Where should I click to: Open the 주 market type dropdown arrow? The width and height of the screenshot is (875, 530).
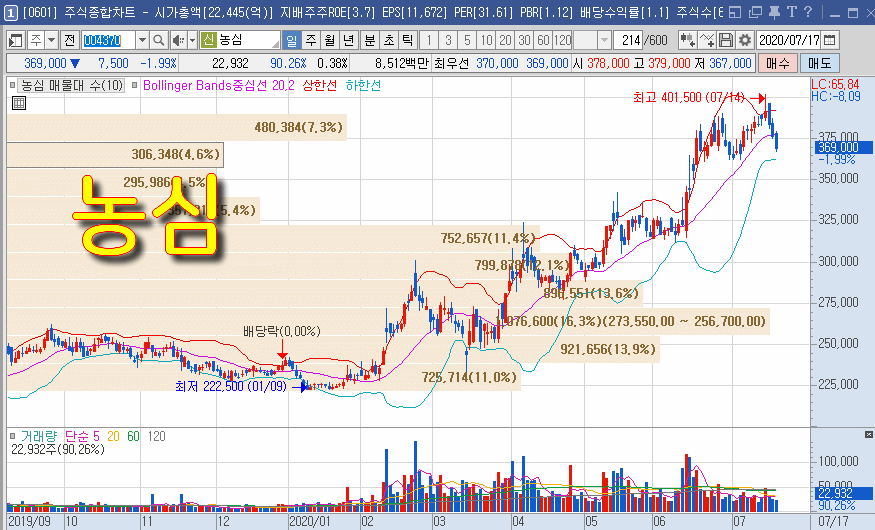click(x=51, y=40)
